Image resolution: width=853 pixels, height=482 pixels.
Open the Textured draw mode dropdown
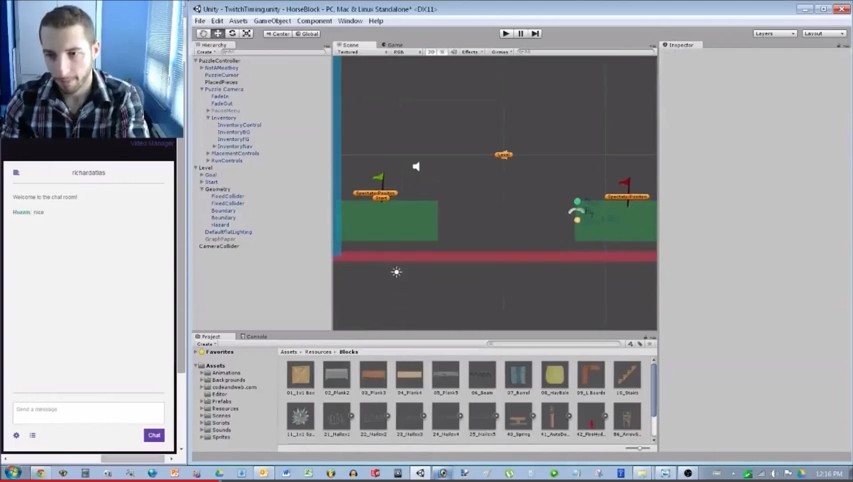click(362, 52)
